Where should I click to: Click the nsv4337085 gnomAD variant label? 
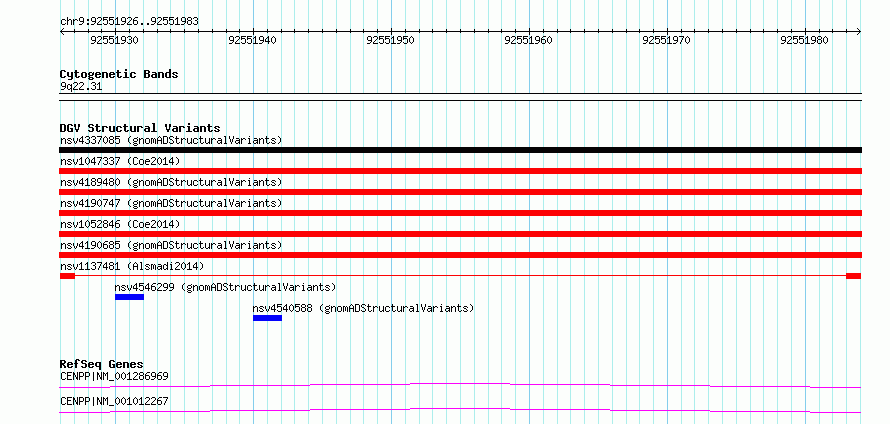click(171, 140)
